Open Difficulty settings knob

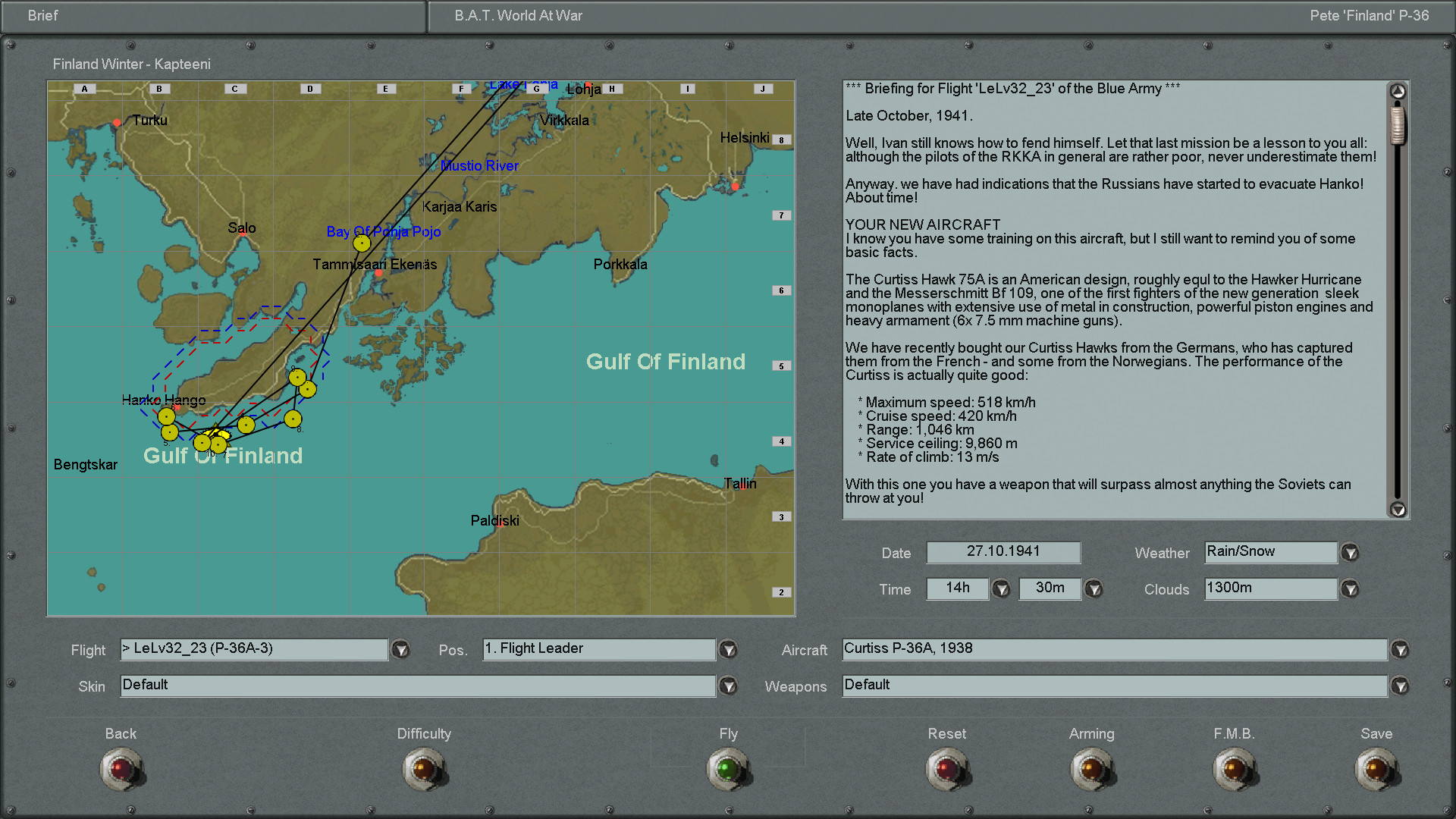coord(424,769)
